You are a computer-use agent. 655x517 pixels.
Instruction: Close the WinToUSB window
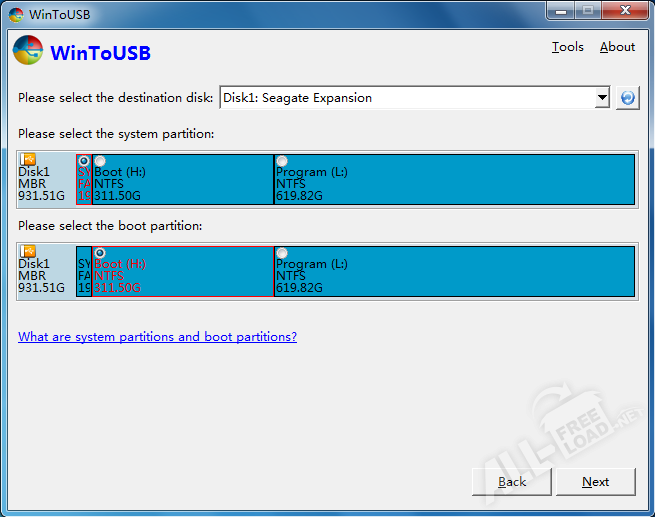point(626,11)
